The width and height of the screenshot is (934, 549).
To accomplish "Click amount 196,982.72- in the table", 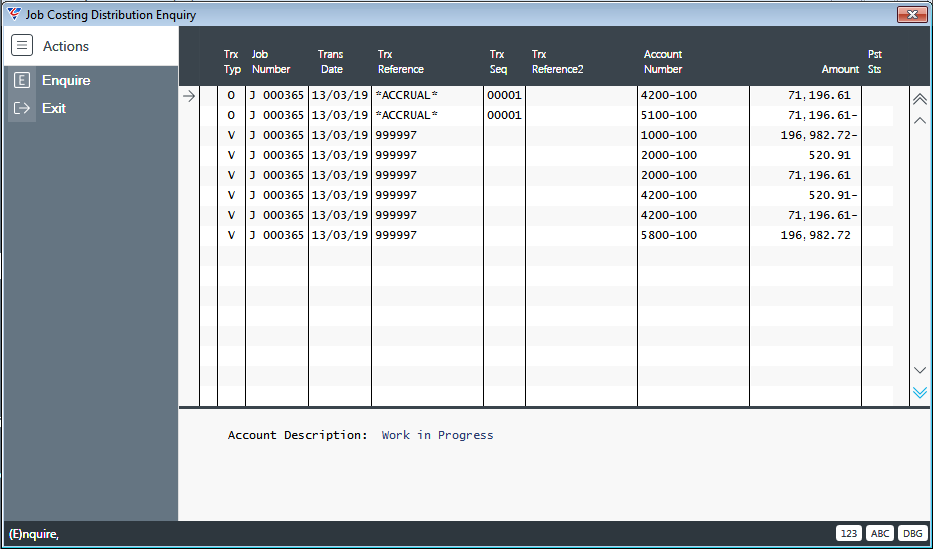I will [819, 135].
